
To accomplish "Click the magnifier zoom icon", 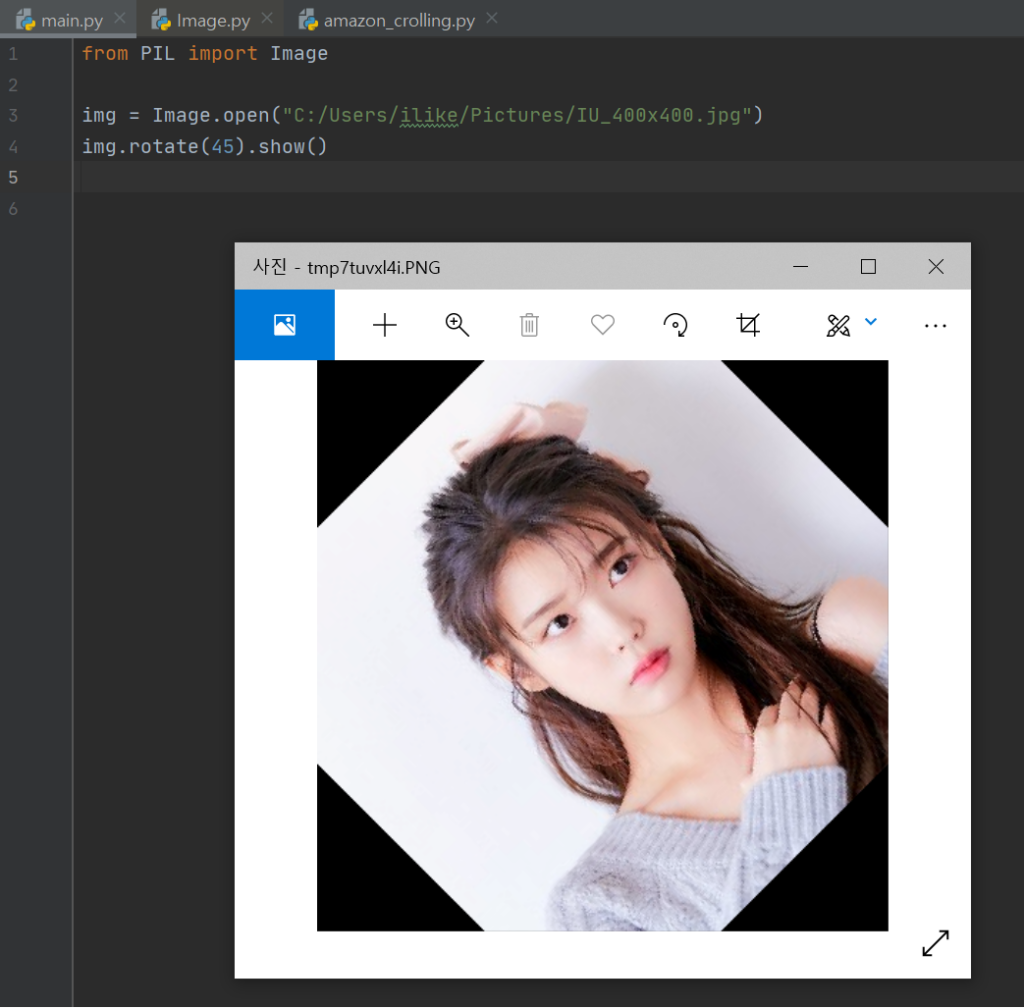I will pos(457,325).
